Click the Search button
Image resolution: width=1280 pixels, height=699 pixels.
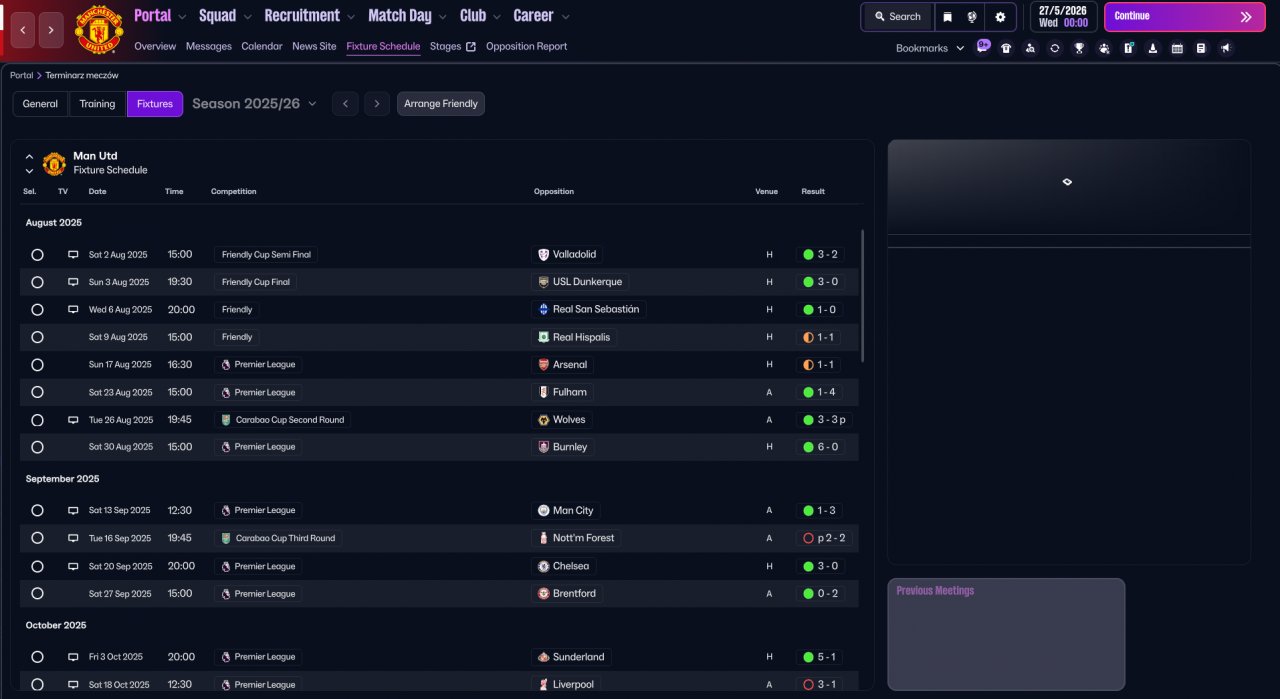tap(897, 17)
